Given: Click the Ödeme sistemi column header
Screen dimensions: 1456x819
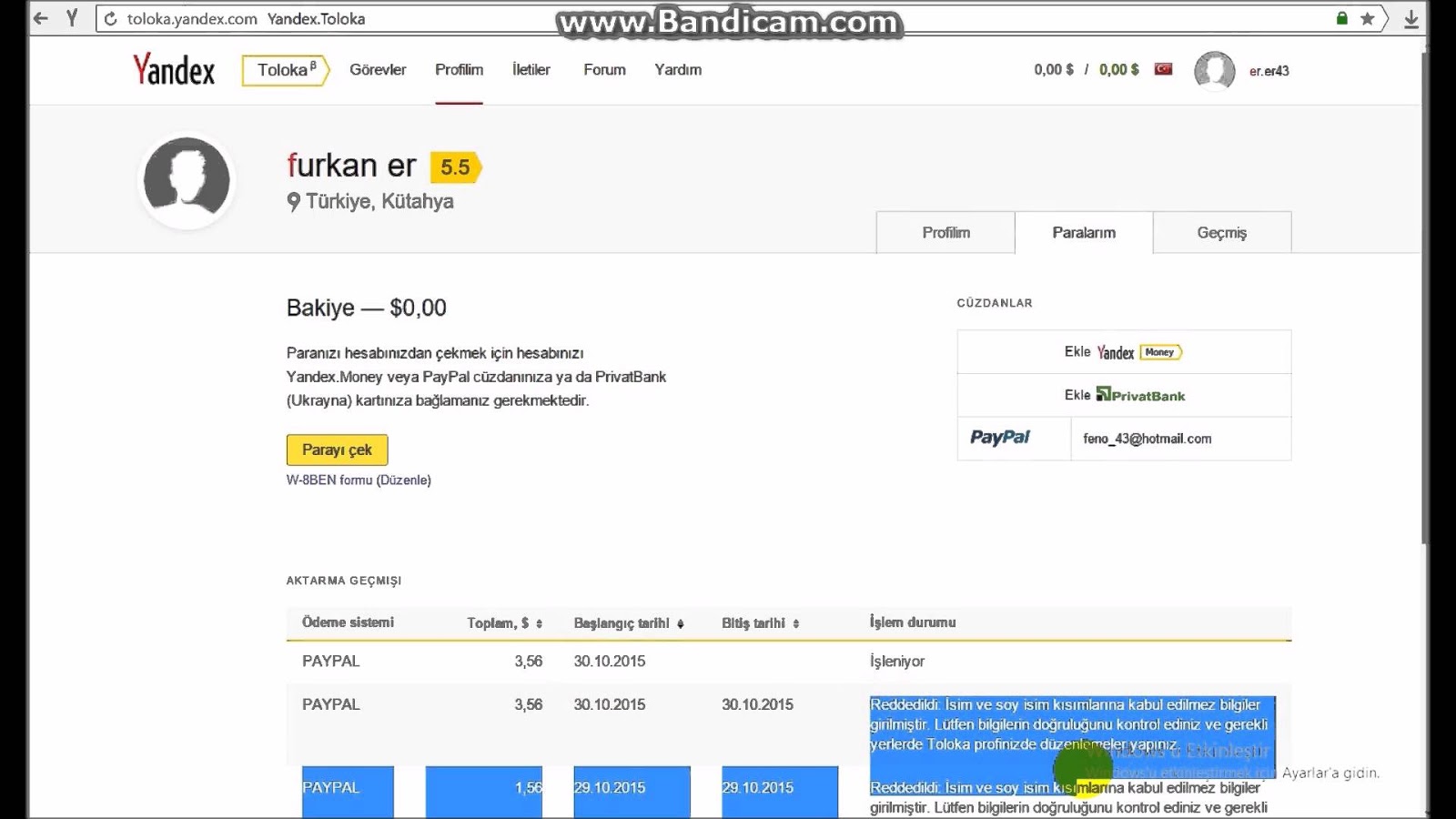Looking at the screenshot, I should click(x=348, y=622).
